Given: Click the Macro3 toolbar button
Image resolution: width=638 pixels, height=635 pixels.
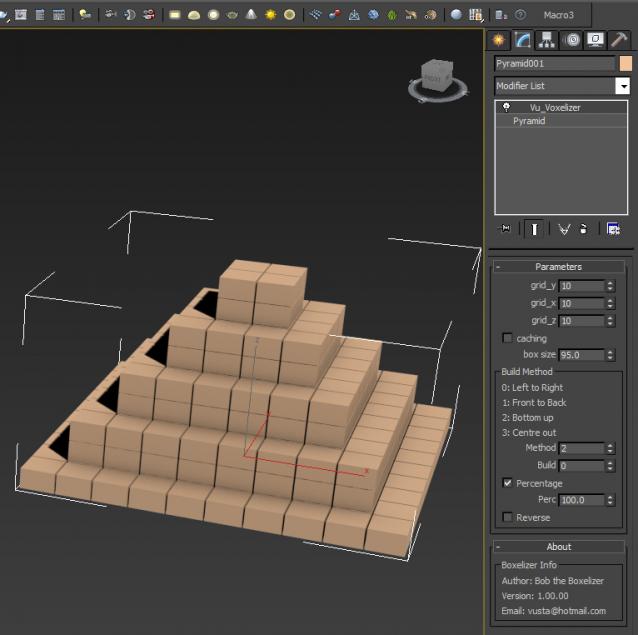Looking at the screenshot, I should (x=559, y=15).
